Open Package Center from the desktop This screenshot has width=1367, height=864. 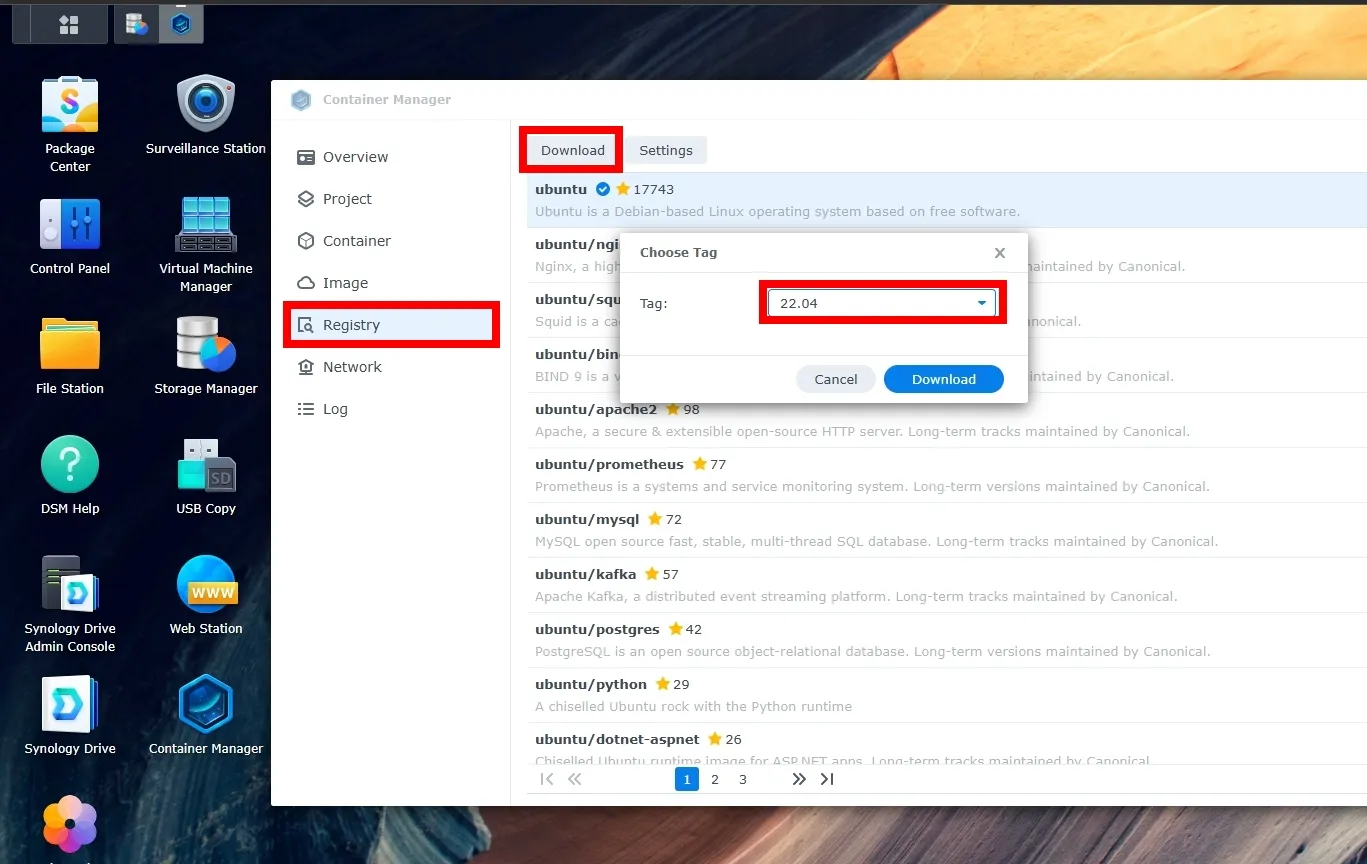(x=69, y=103)
